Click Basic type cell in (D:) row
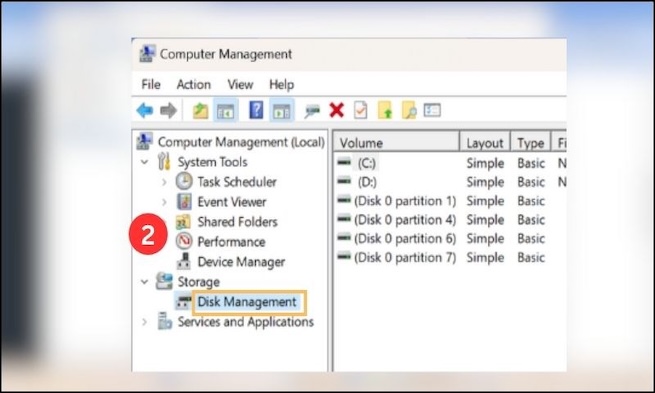655x393 pixels. 531,182
